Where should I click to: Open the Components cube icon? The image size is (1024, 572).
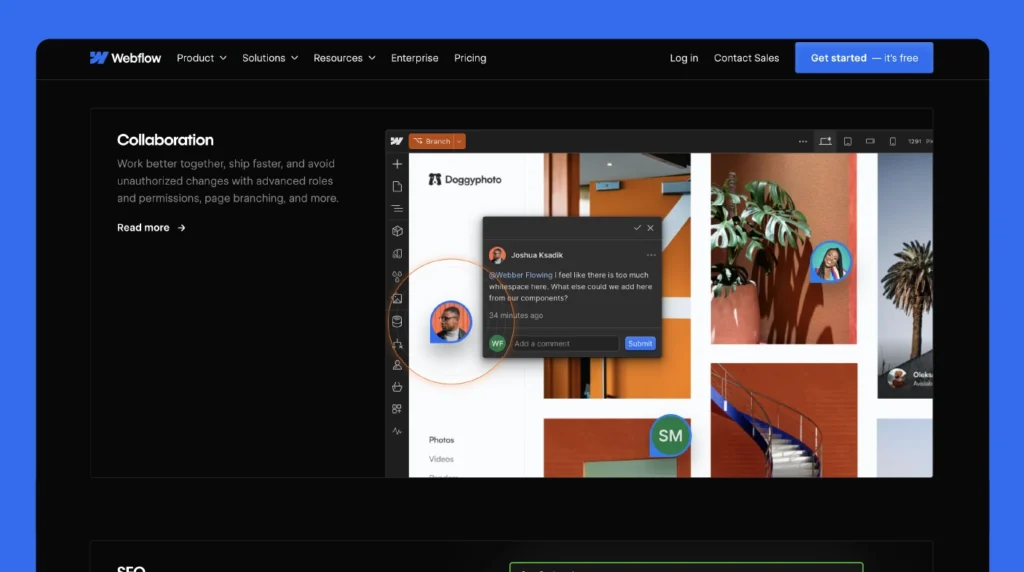[397, 231]
